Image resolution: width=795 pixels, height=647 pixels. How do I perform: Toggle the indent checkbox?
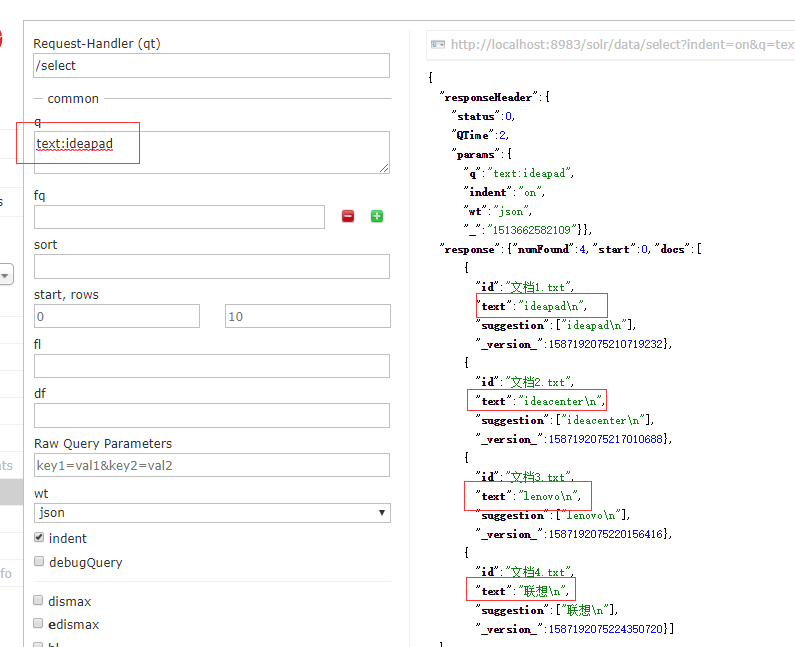pos(39,537)
